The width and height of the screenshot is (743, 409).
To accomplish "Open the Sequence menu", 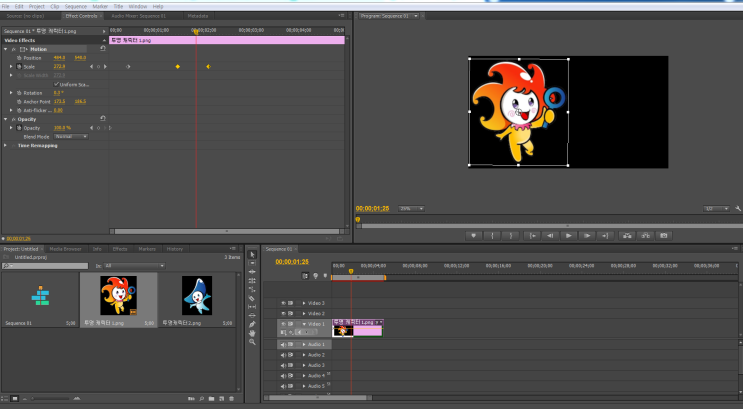I will pos(76,6).
